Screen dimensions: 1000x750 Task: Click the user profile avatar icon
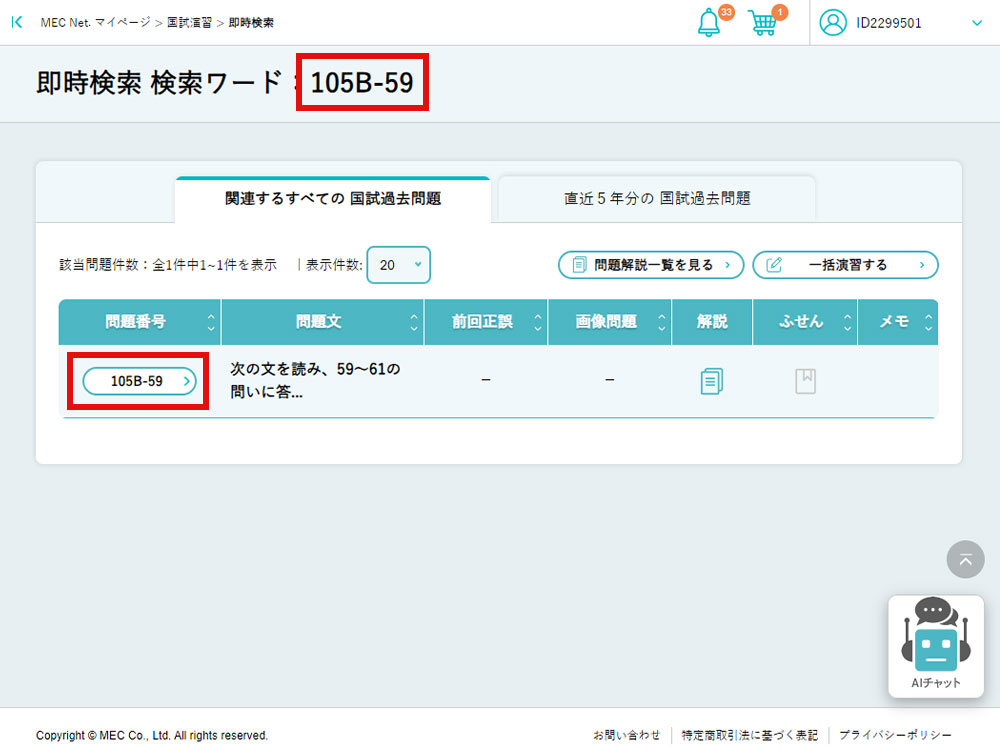[x=833, y=23]
